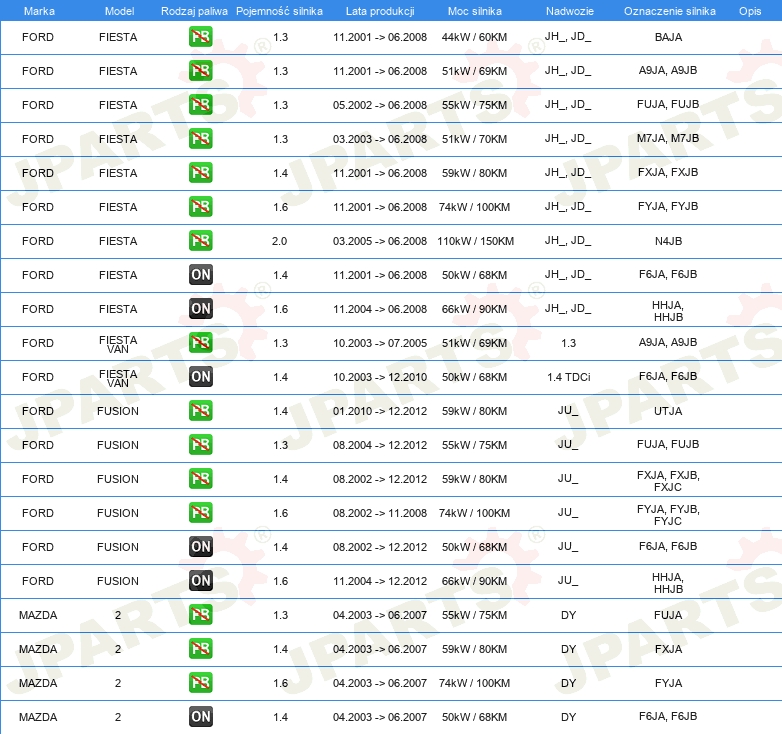Click the petrol icon in the N4JB row
Screen dimensions: 782x734
pos(200,241)
